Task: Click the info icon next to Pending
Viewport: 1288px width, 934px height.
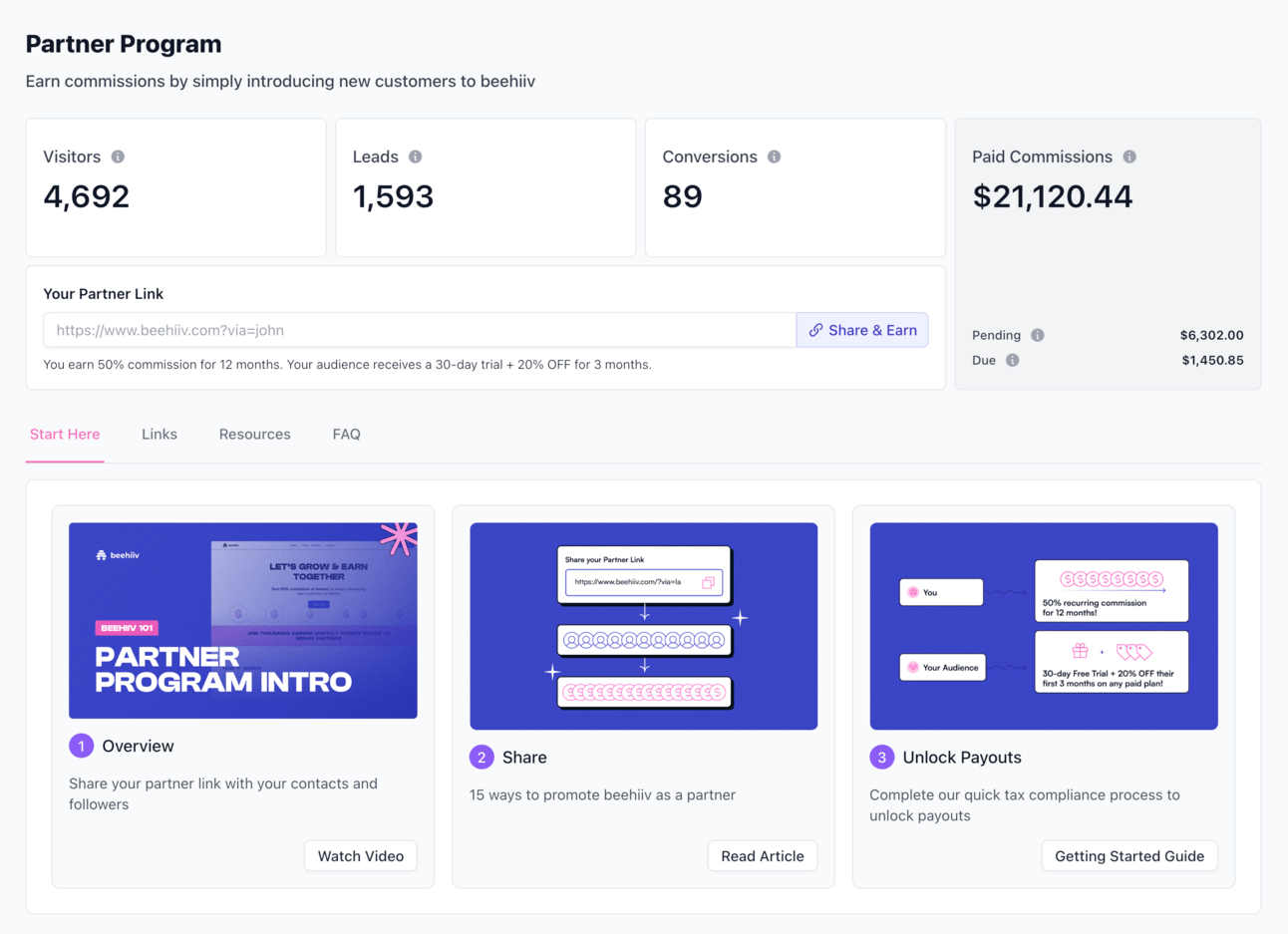Action: coord(1038,335)
